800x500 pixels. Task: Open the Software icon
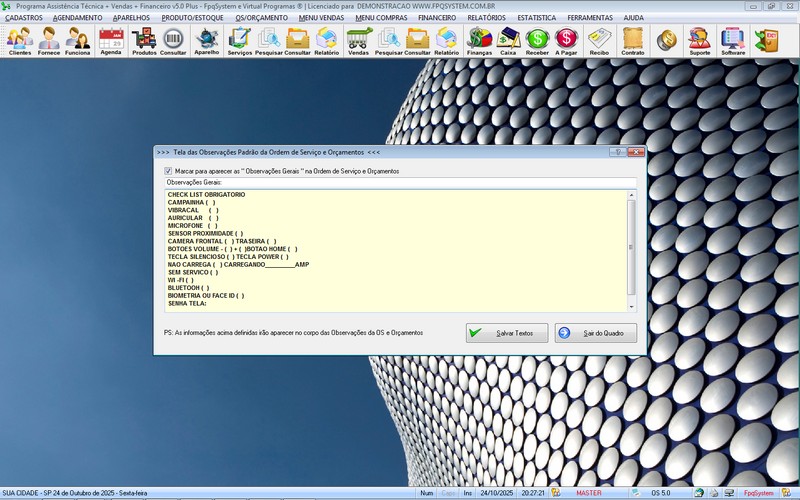coord(733,41)
